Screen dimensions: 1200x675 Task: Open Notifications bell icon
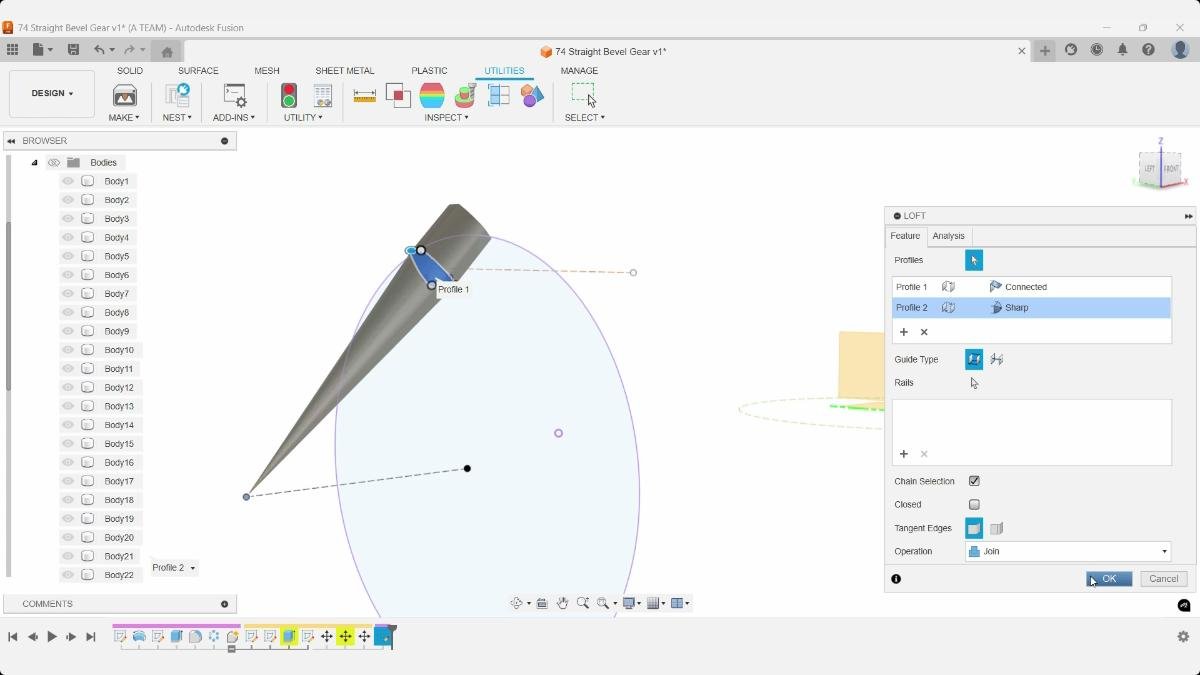[1122, 50]
